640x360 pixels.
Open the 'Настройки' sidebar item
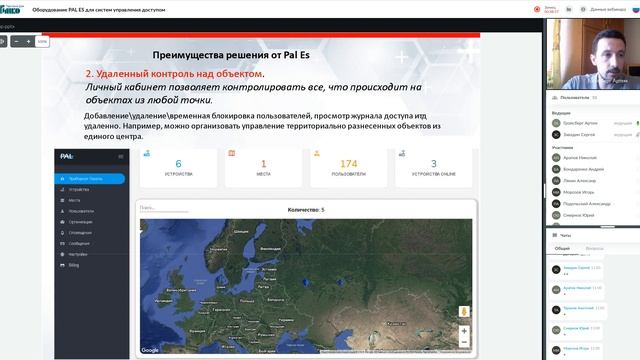pos(78,254)
